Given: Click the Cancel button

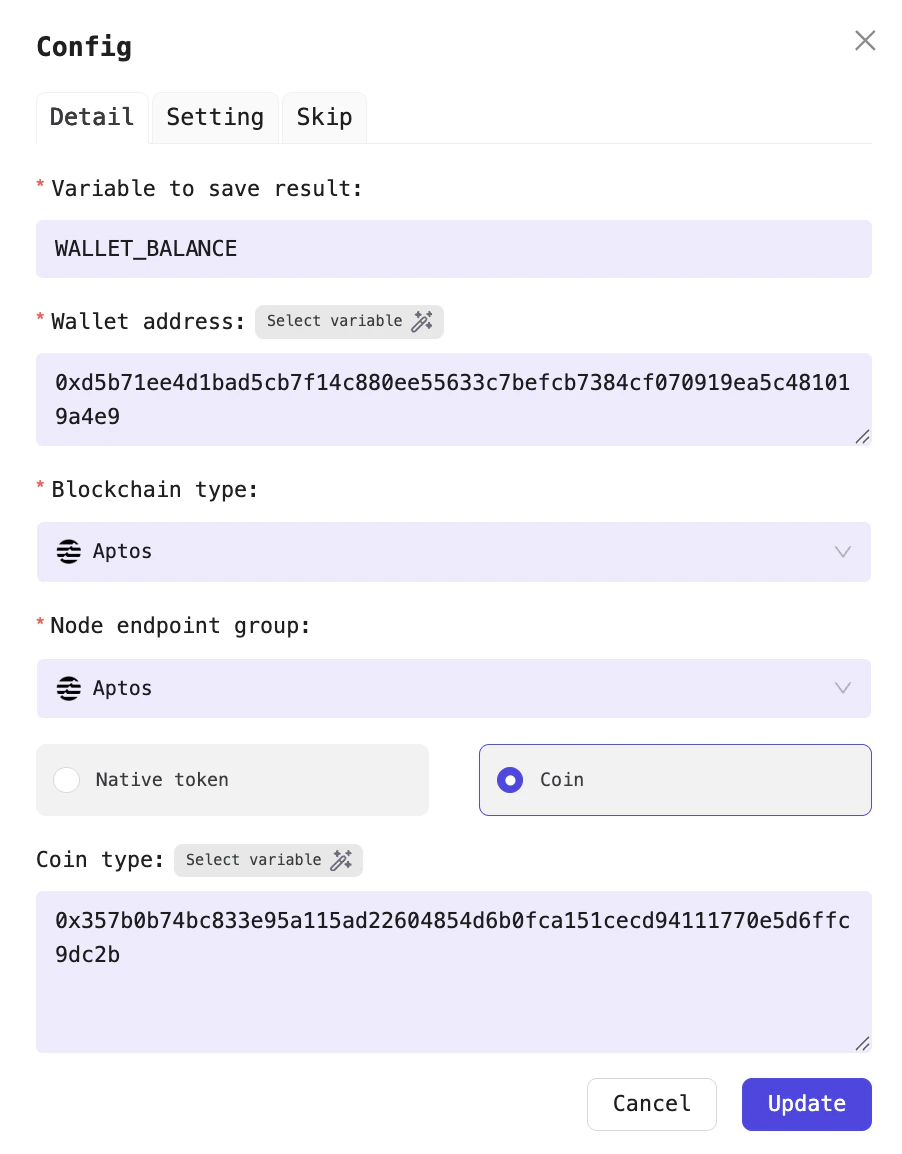Looking at the screenshot, I should pos(651,1104).
